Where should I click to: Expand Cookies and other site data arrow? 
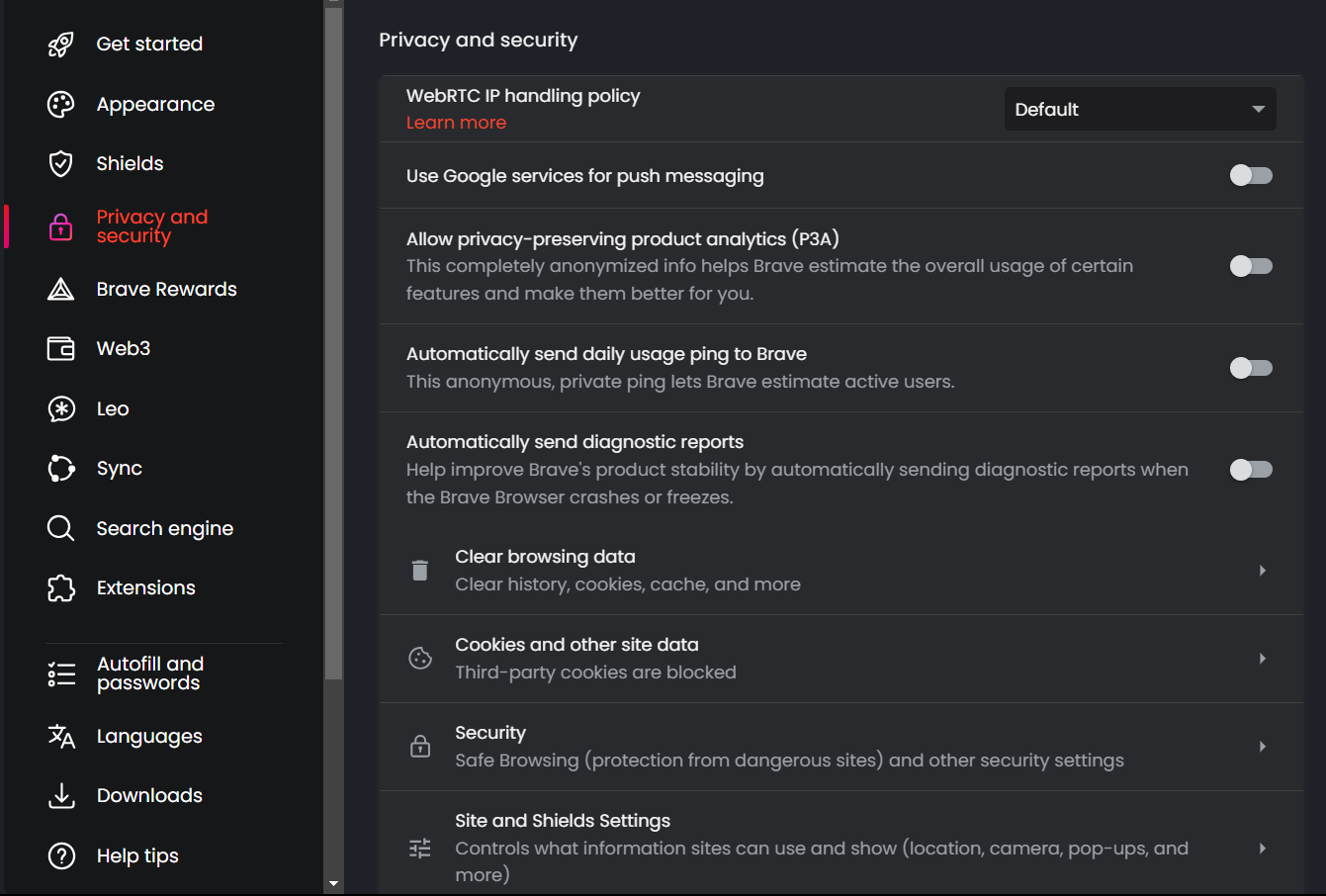coord(1263,659)
